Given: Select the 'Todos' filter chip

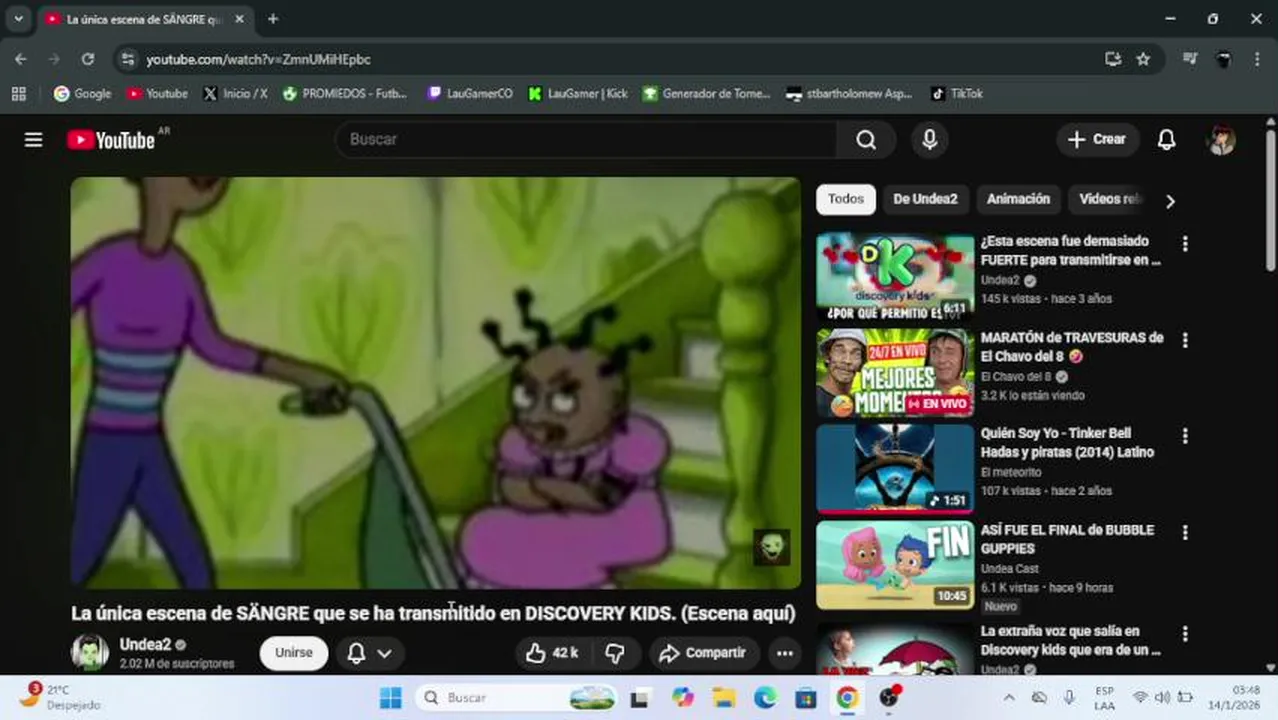Looking at the screenshot, I should pyautogui.click(x=846, y=199).
